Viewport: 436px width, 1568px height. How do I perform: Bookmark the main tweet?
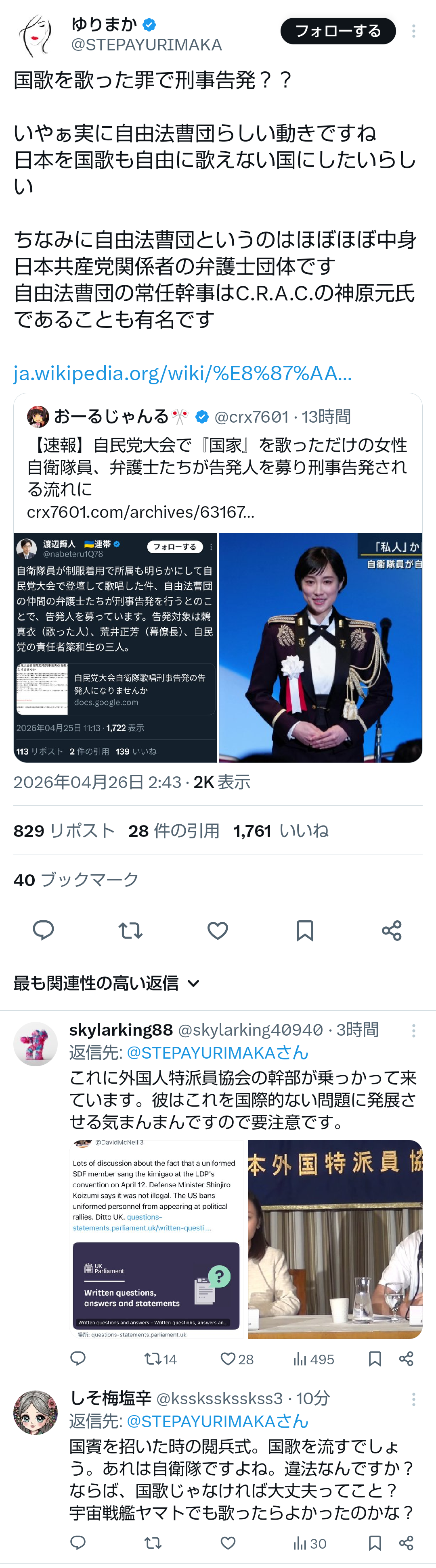(304, 930)
